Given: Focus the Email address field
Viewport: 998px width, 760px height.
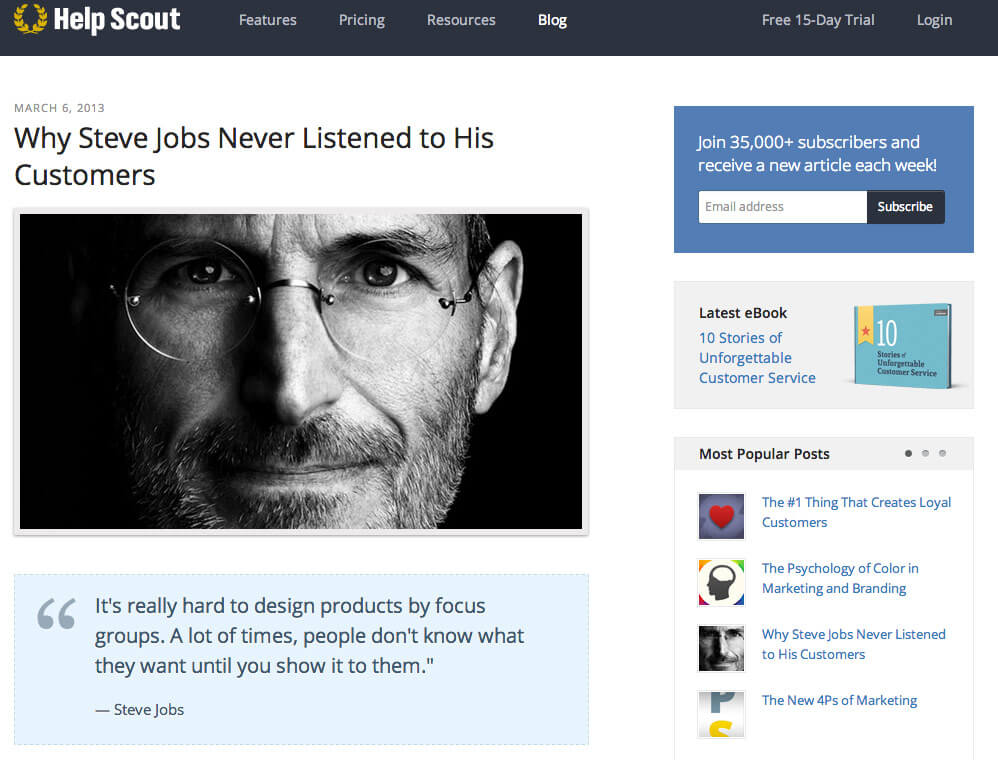Looking at the screenshot, I should click(782, 207).
